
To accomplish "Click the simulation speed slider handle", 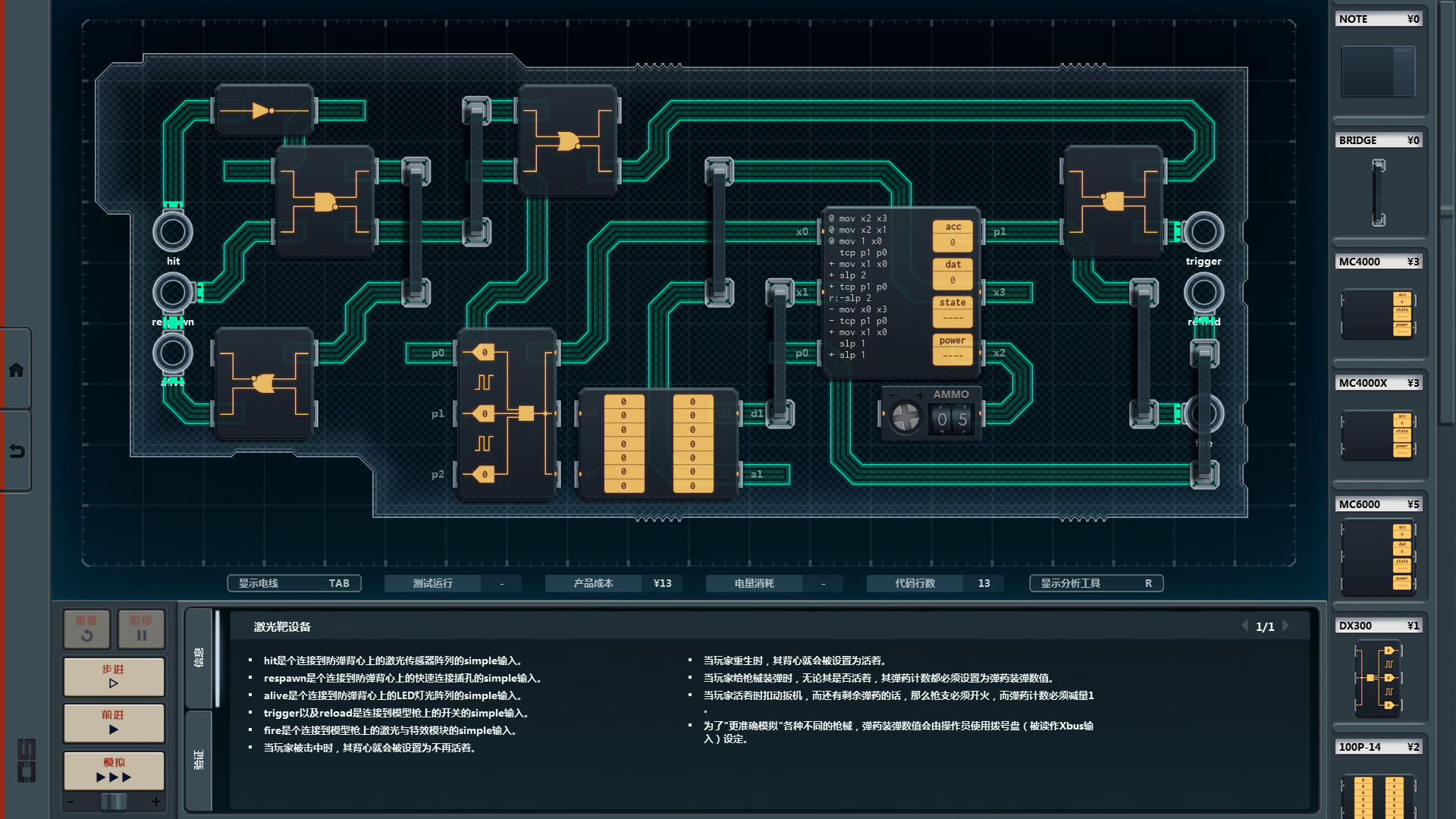I will point(114,802).
